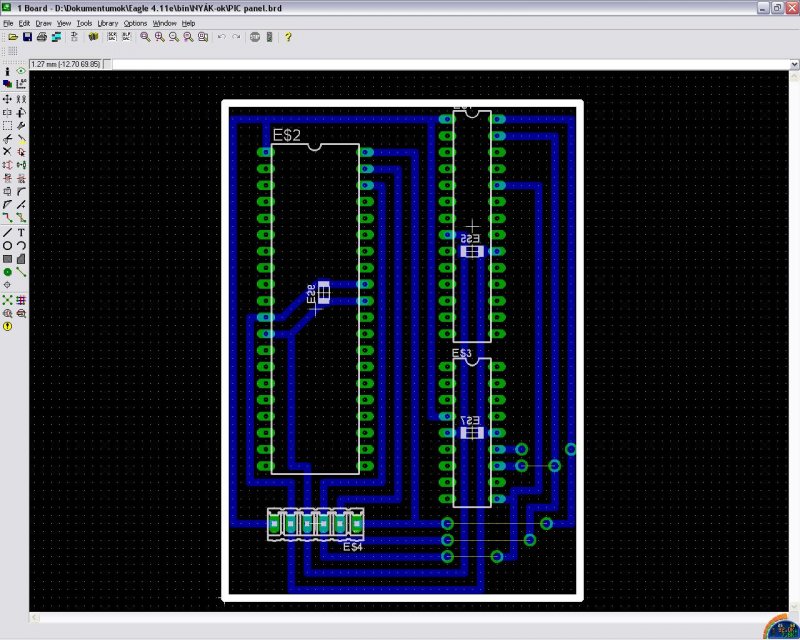Select the Add component tool
800x640 pixels.
(21, 152)
